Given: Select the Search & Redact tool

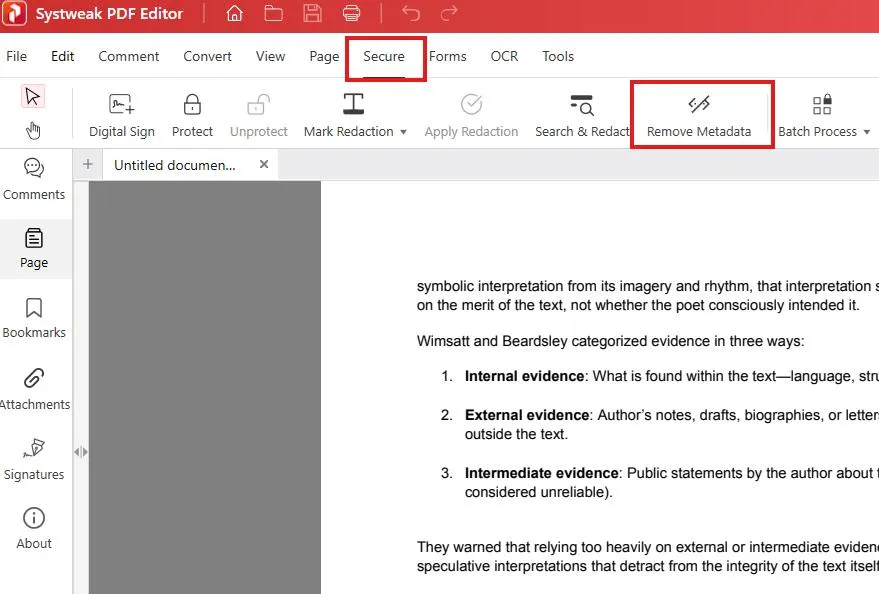Looking at the screenshot, I should (582, 112).
